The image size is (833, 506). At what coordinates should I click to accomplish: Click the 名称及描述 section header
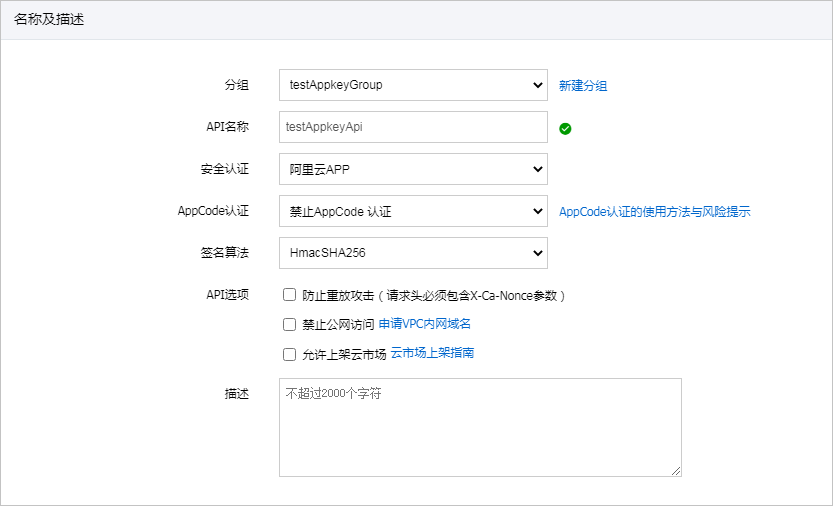[49, 20]
